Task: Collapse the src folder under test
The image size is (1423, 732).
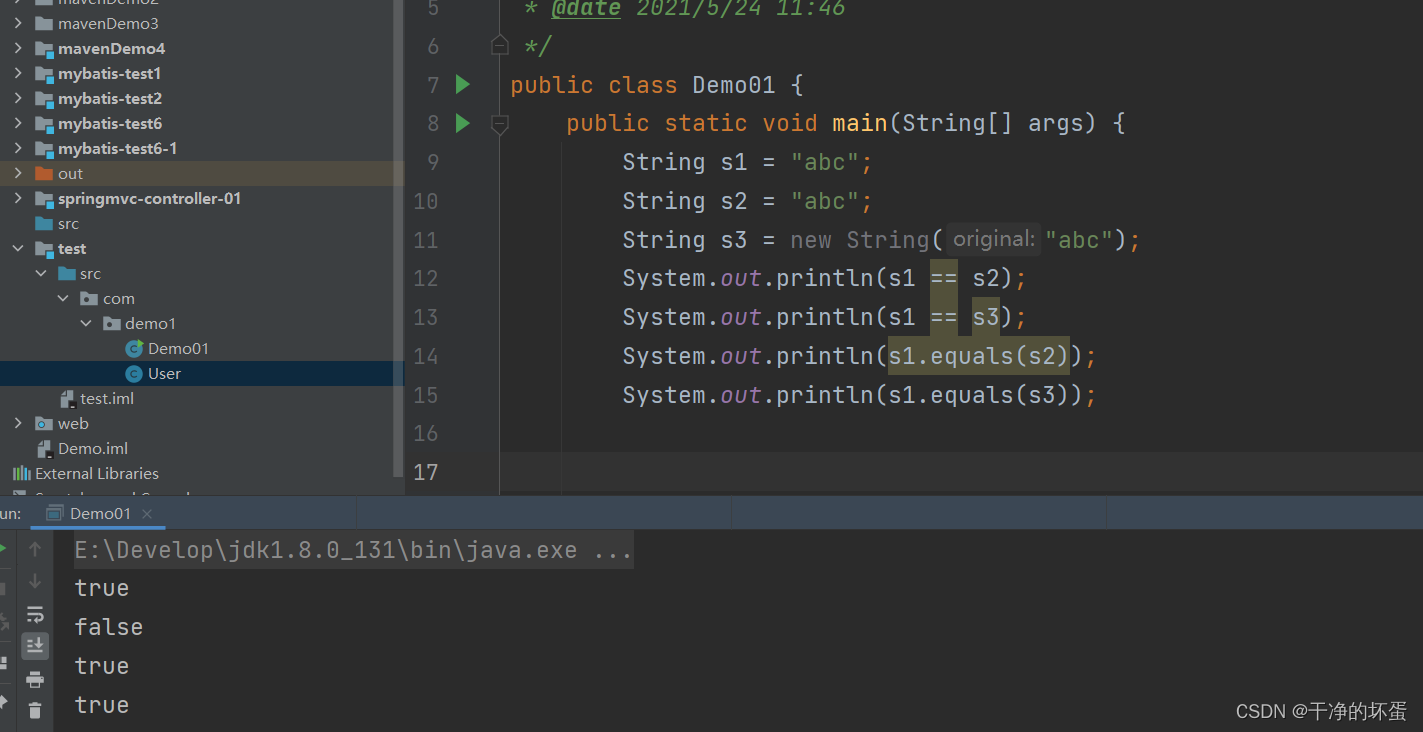Action: point(41,274)
